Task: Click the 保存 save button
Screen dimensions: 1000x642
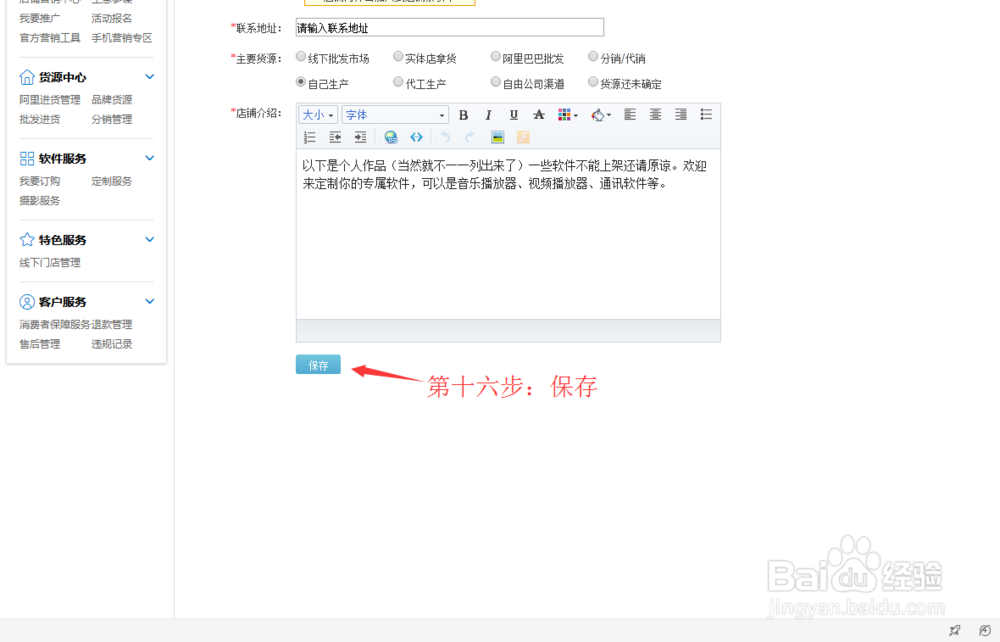Action: pos(317,364)
